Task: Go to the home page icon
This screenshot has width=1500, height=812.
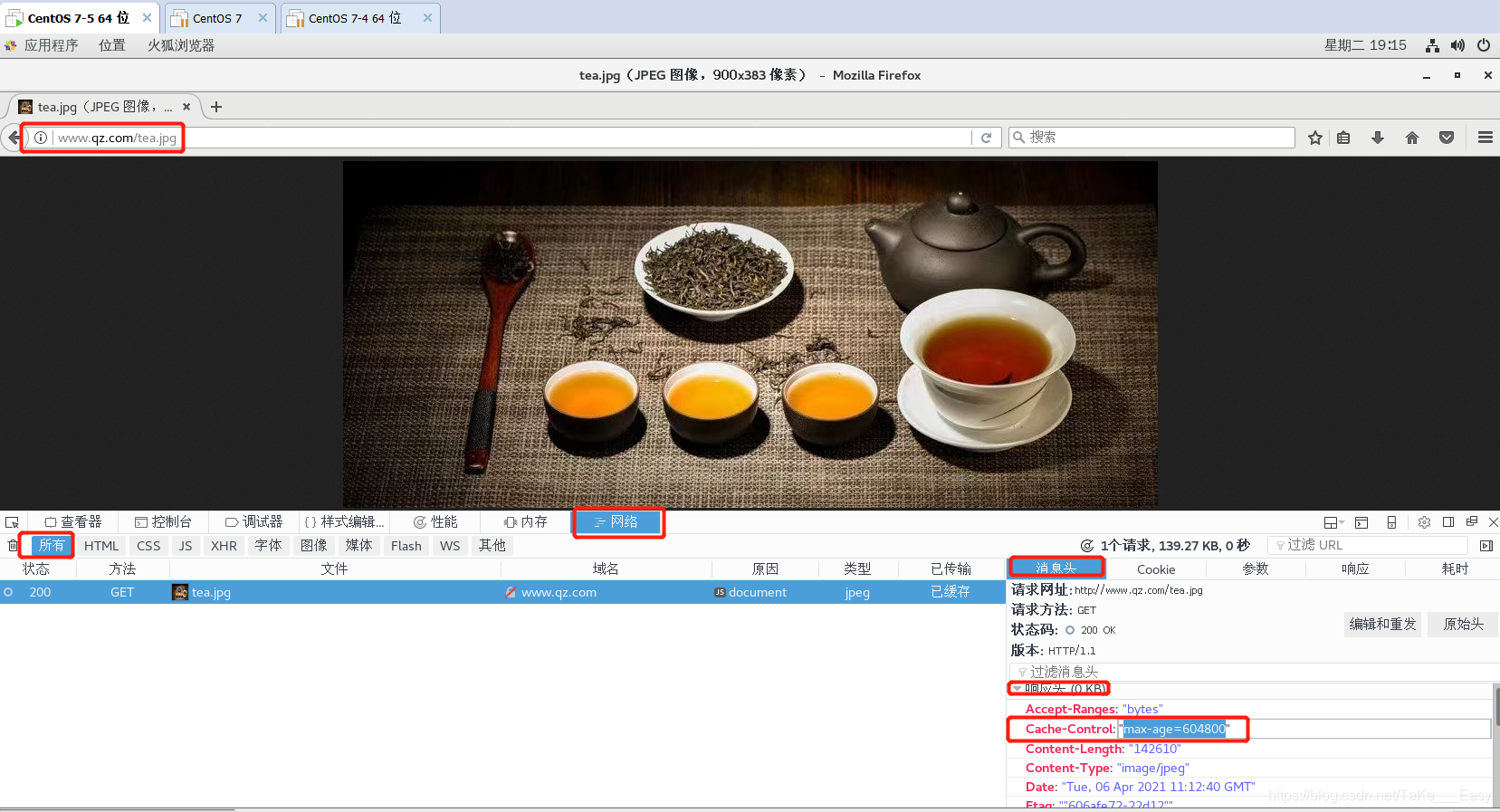Action: coord(1412,138)
